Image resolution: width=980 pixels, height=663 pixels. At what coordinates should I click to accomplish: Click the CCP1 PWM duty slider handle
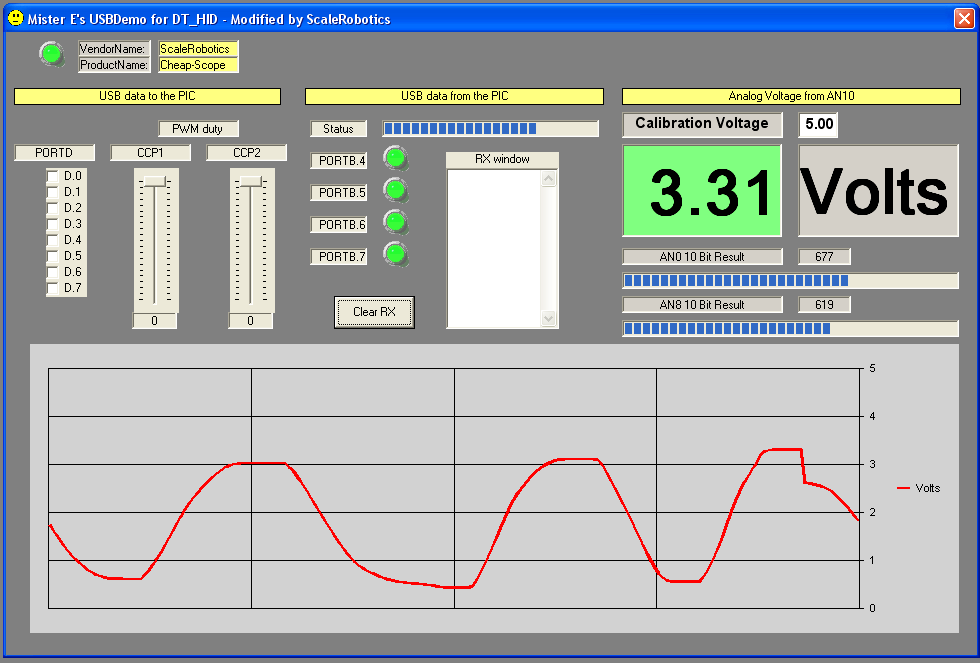coord(153,181)
